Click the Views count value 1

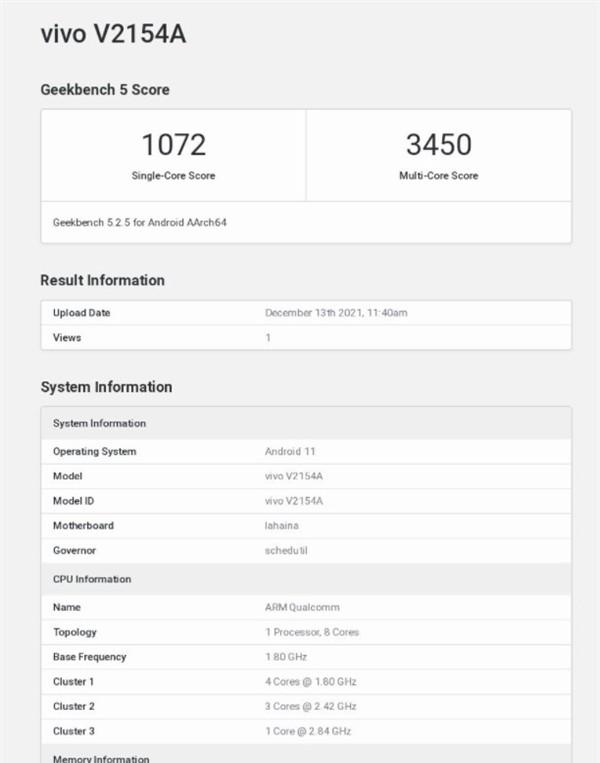[x=268, y=338]
